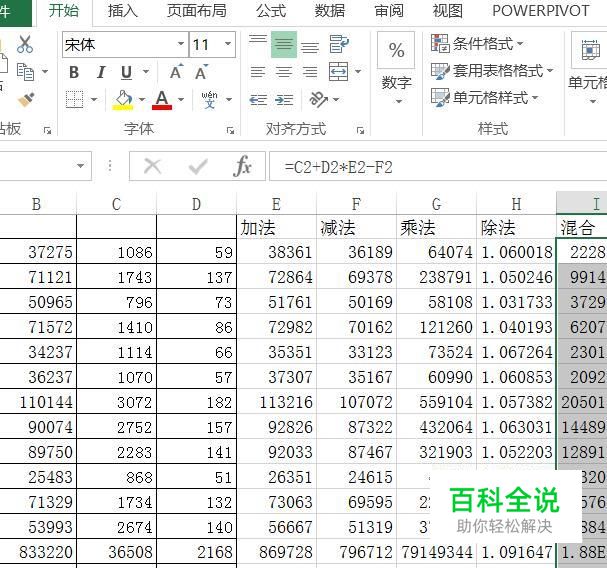
Task: Open the 页面布局 ribbon tab
Action: (197, 11)
